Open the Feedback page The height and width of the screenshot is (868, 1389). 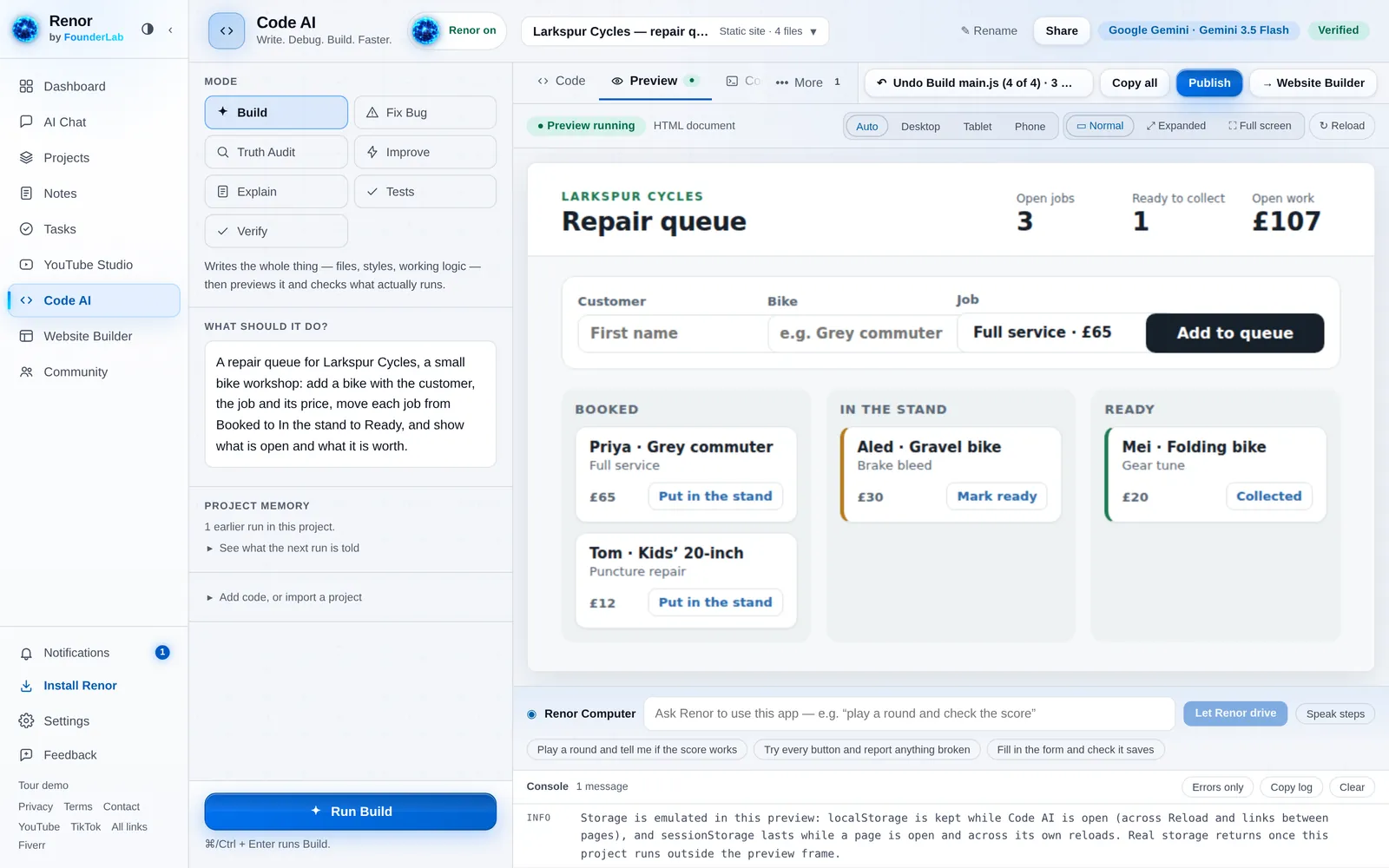tap(94, 755)
